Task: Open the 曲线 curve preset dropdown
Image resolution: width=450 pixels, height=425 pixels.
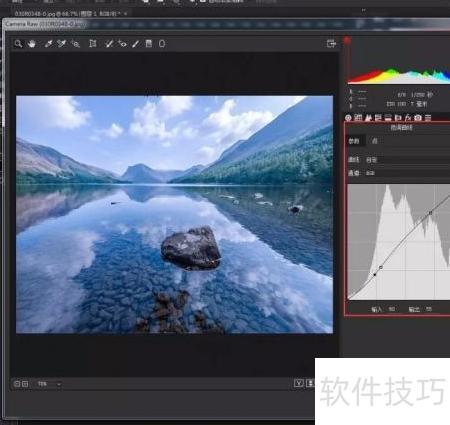Action: pyautogui.click(x=407, y=160)
